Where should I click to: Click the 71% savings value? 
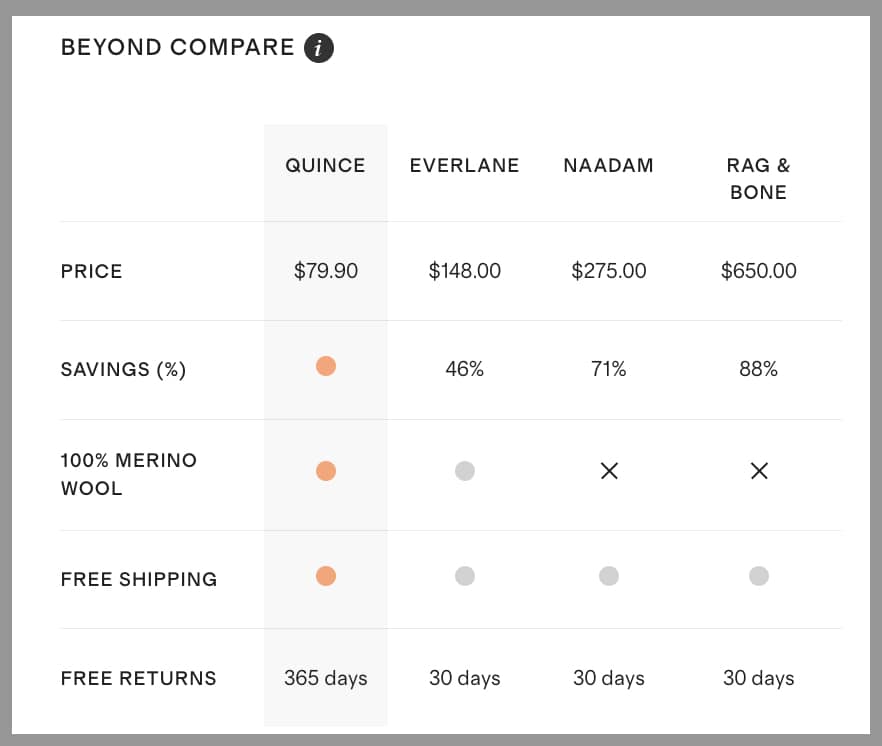pyautogui.click(x=609, y=369)
